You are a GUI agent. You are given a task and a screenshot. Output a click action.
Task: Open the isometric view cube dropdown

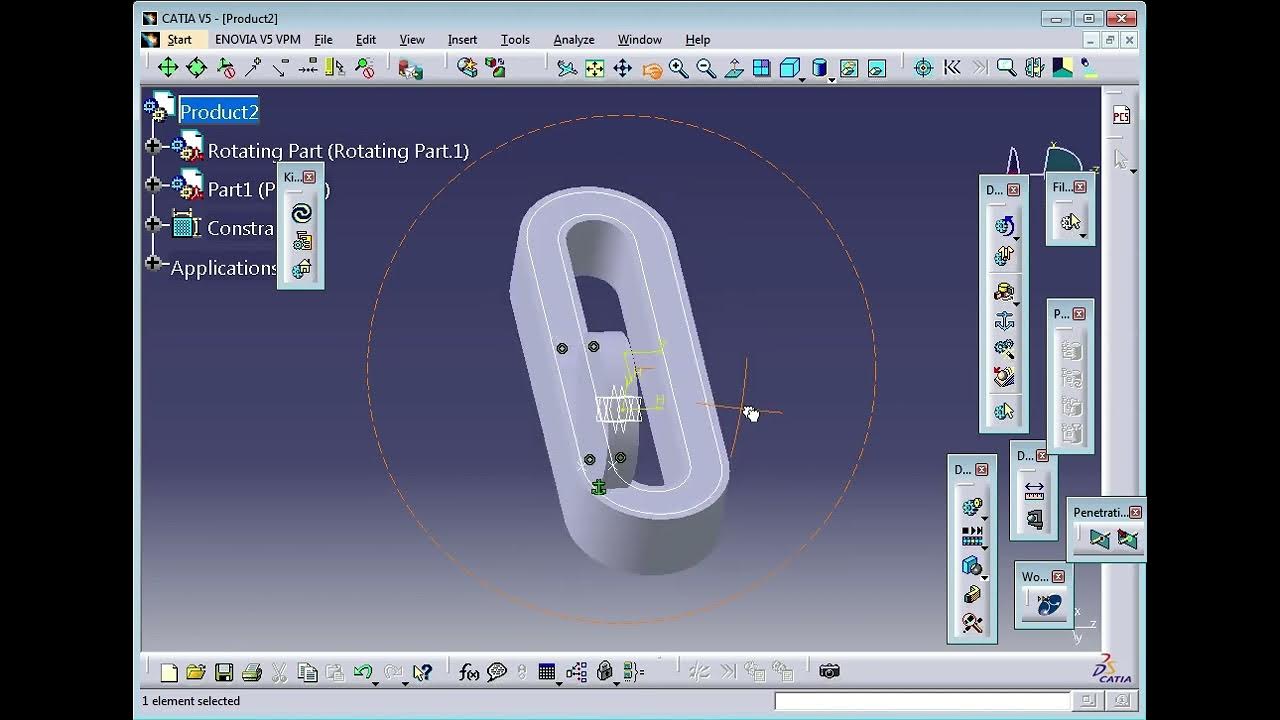click(x=802, y=78)
